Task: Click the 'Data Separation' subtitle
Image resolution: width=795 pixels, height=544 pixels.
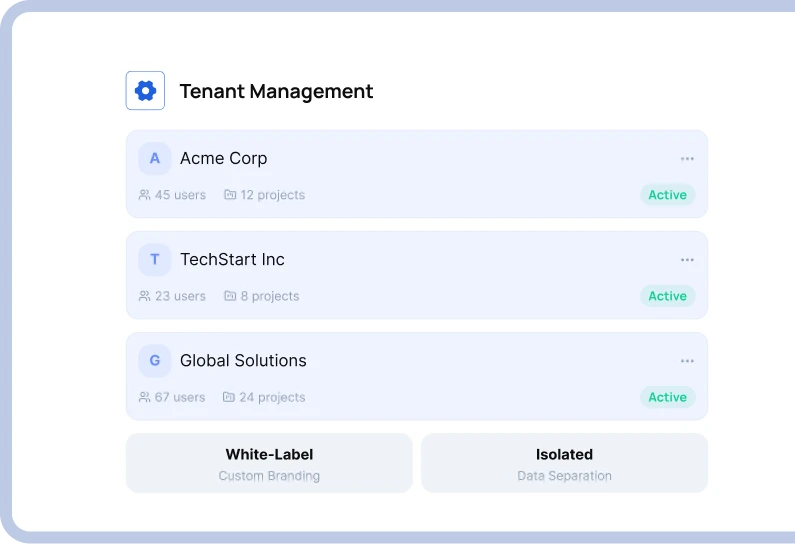Action: coord(564,476)
